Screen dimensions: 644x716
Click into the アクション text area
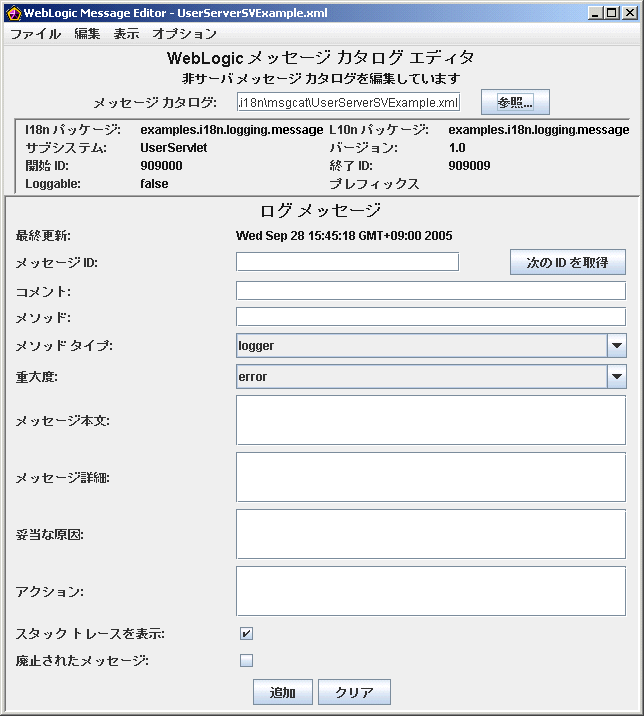431,591
